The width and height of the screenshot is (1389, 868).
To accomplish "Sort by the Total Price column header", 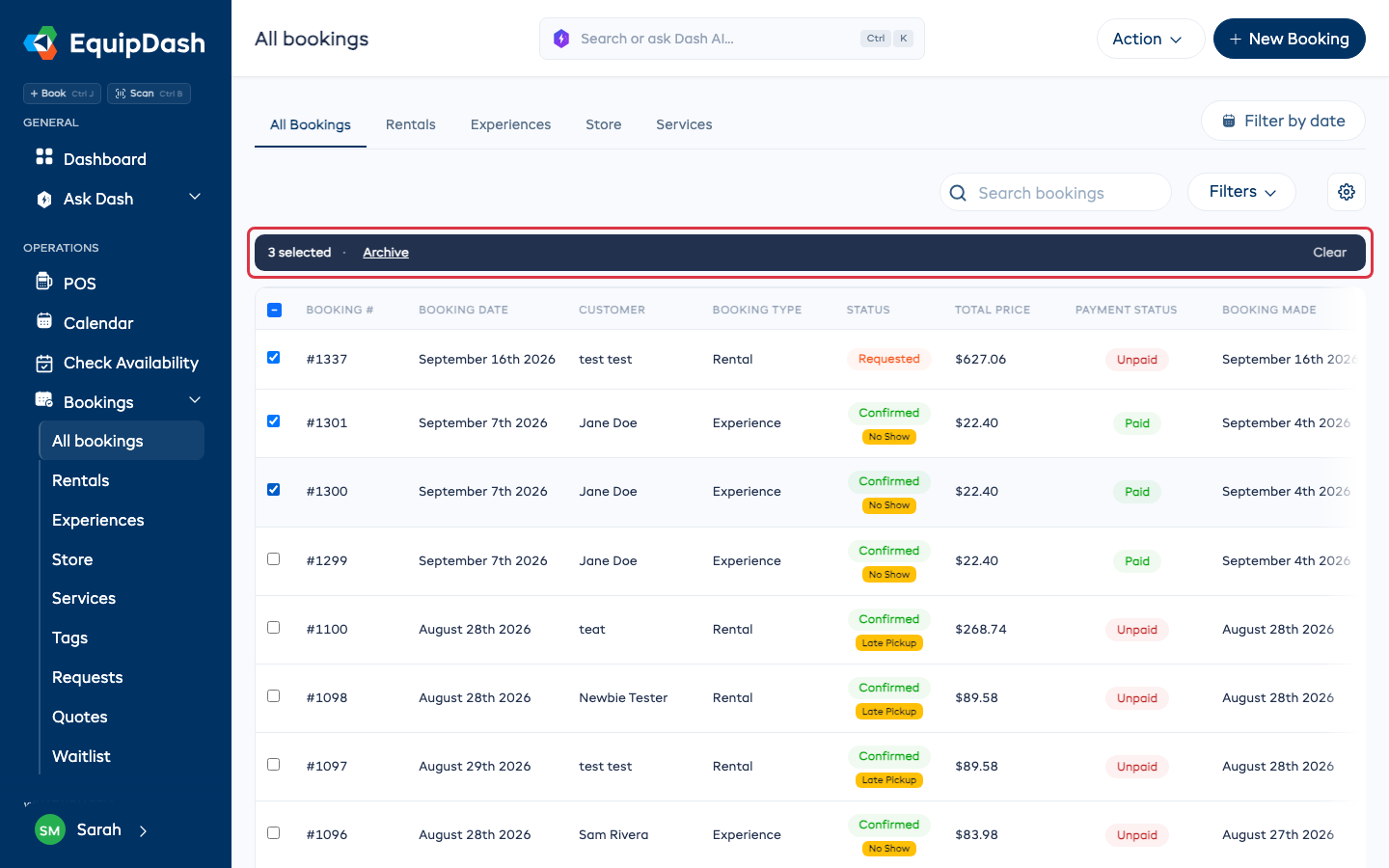I will pos(993,310).
